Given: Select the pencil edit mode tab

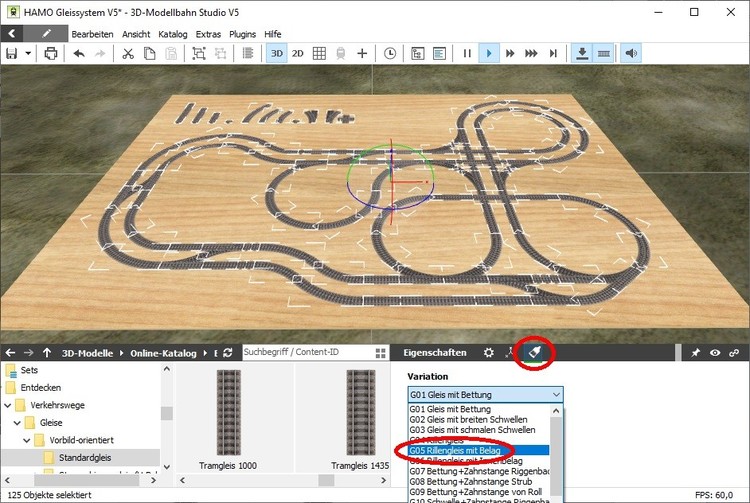Looking at the screenshot, I should click(46, 33).
